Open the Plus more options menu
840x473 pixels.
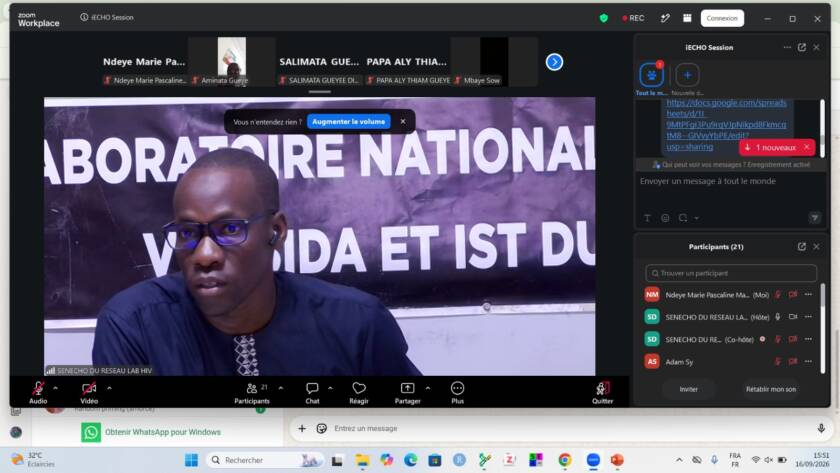click(x=458, y=392)
